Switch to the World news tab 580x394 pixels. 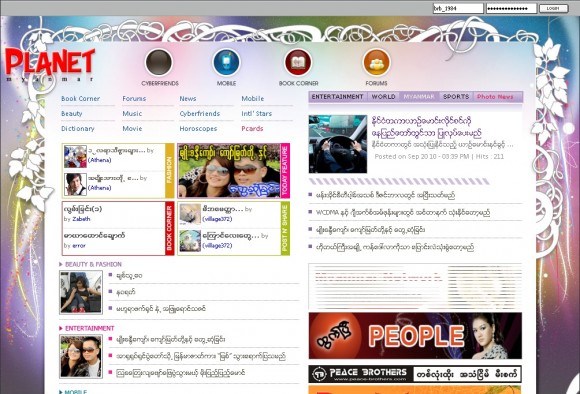383,97
